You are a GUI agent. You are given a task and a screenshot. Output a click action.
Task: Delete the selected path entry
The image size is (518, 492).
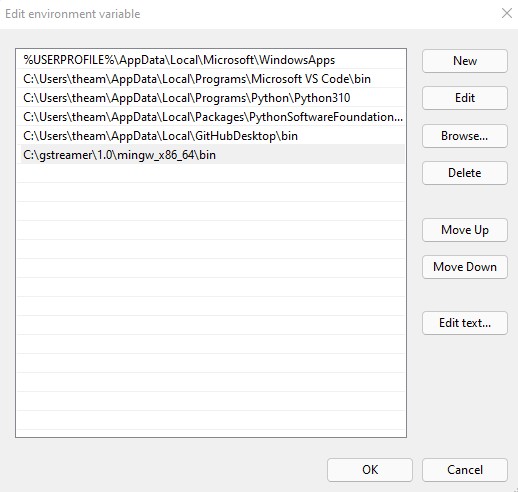point(465,173)
